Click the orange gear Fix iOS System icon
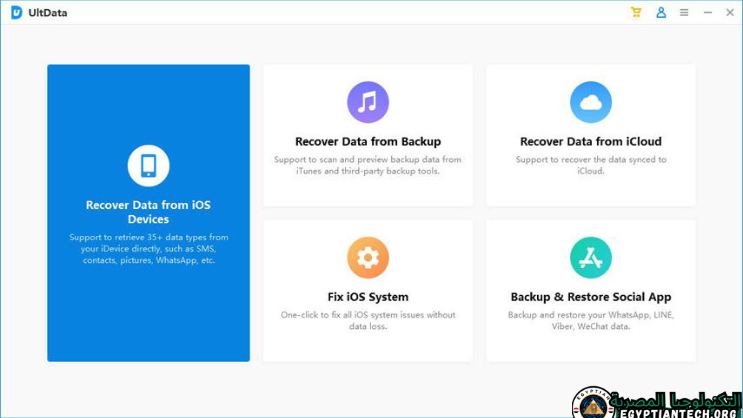 pos(367,258)
